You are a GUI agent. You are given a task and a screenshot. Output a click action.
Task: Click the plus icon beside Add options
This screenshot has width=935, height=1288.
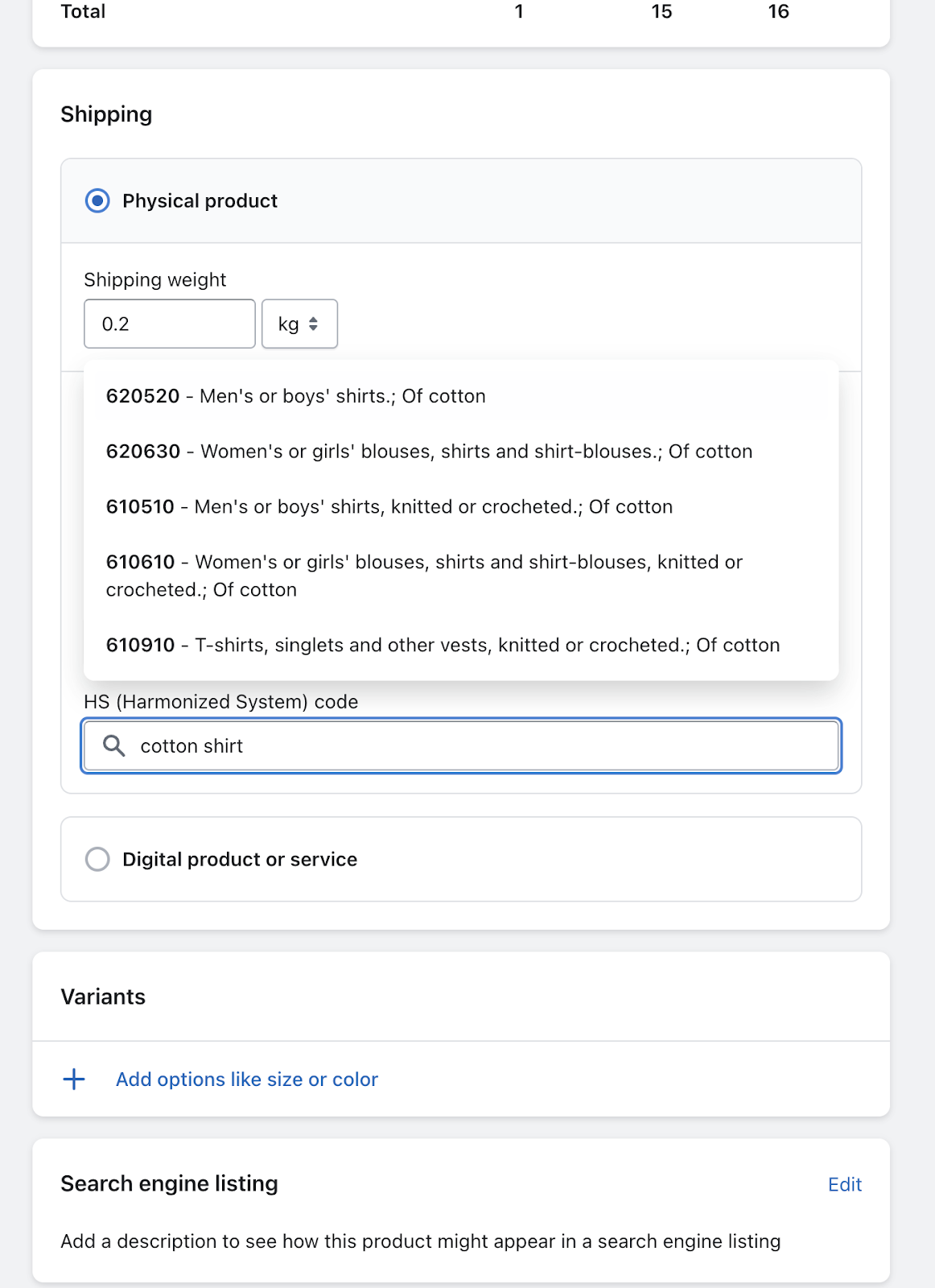[74, 1080]
